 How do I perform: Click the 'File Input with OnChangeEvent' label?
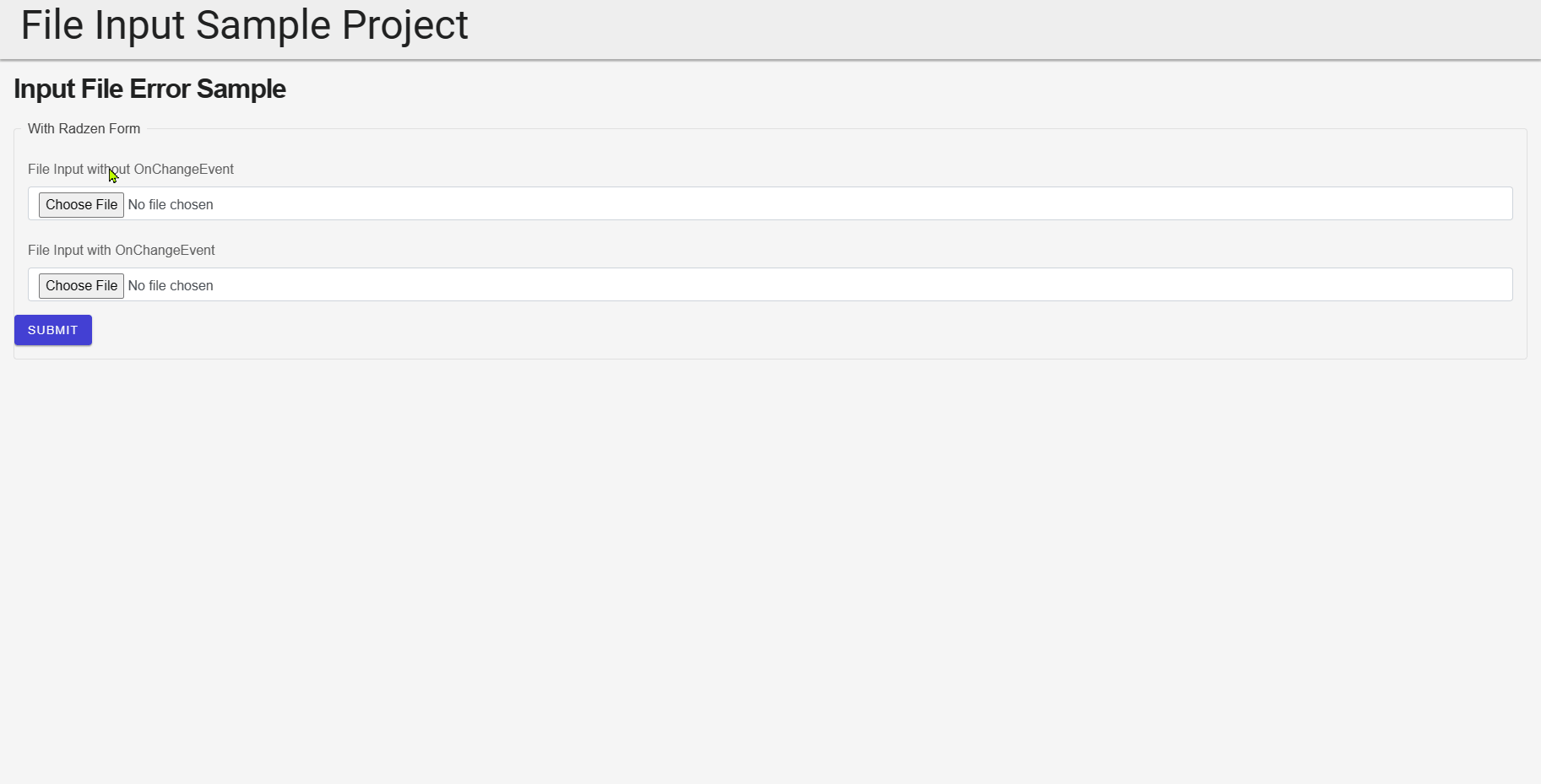[121, 250]
